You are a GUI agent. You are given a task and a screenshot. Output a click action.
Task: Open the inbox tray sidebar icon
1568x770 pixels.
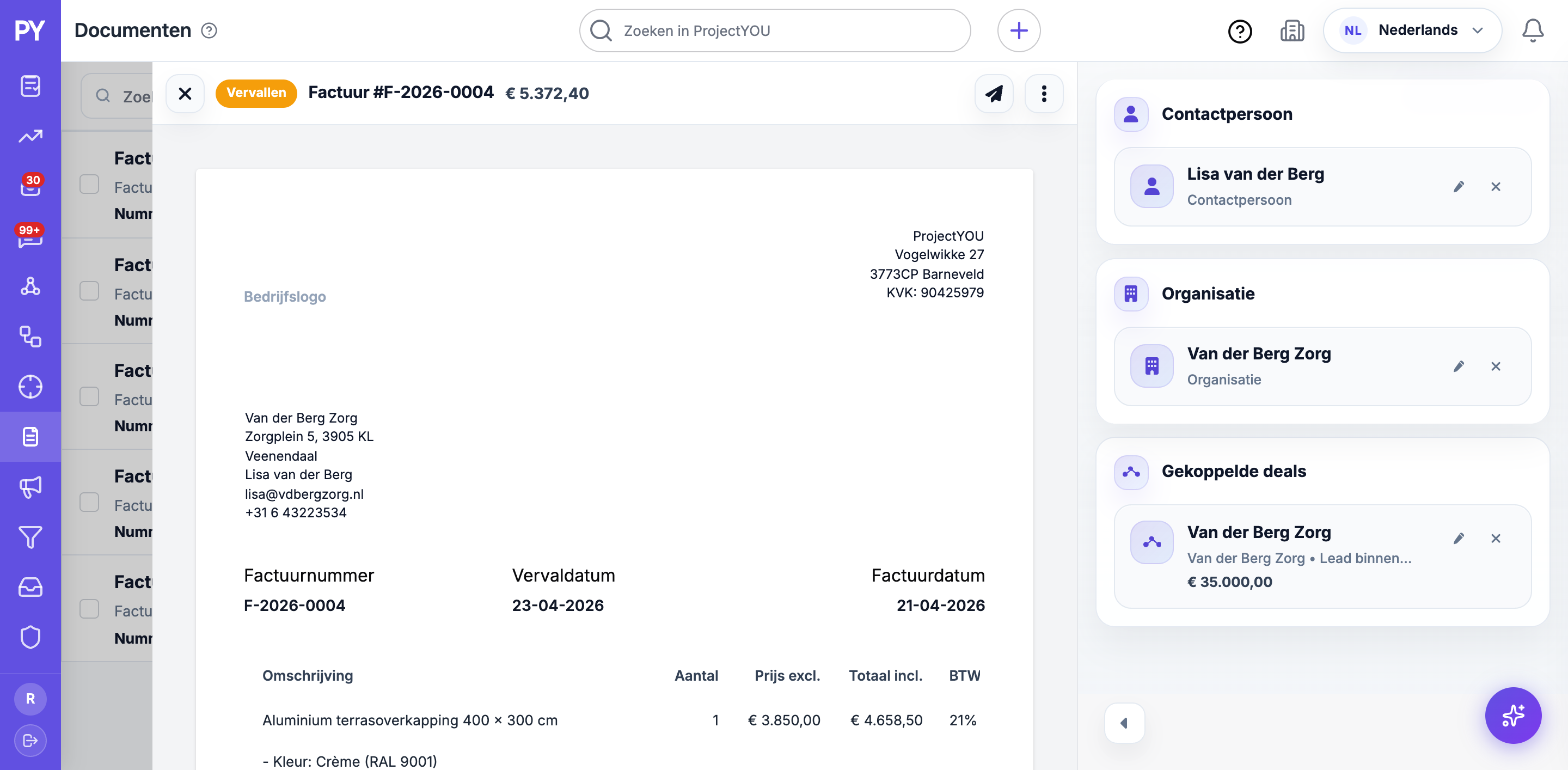[x=30, y=588]
